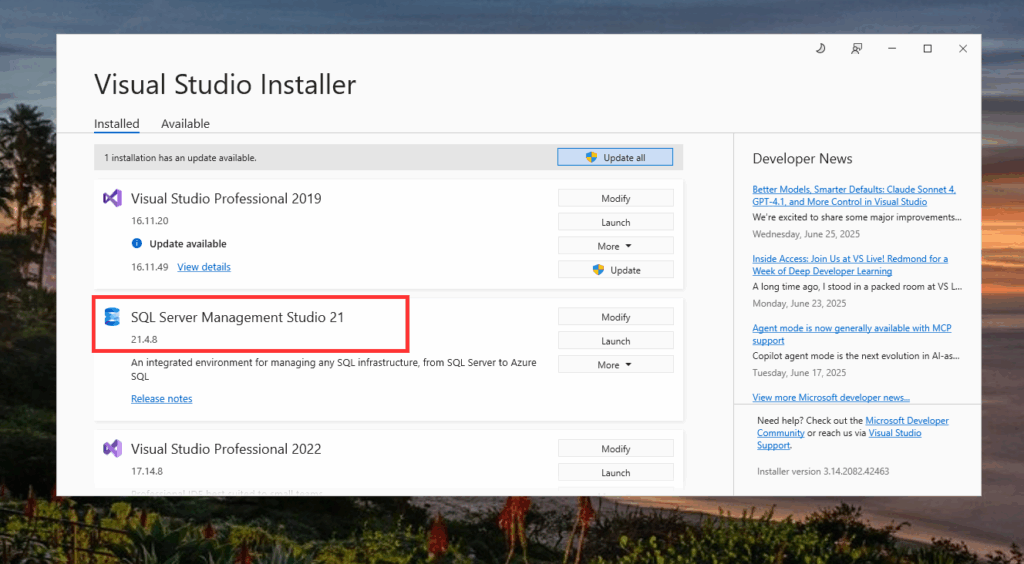Click the SQL Server Management Studio 21 title

[237, 317]
